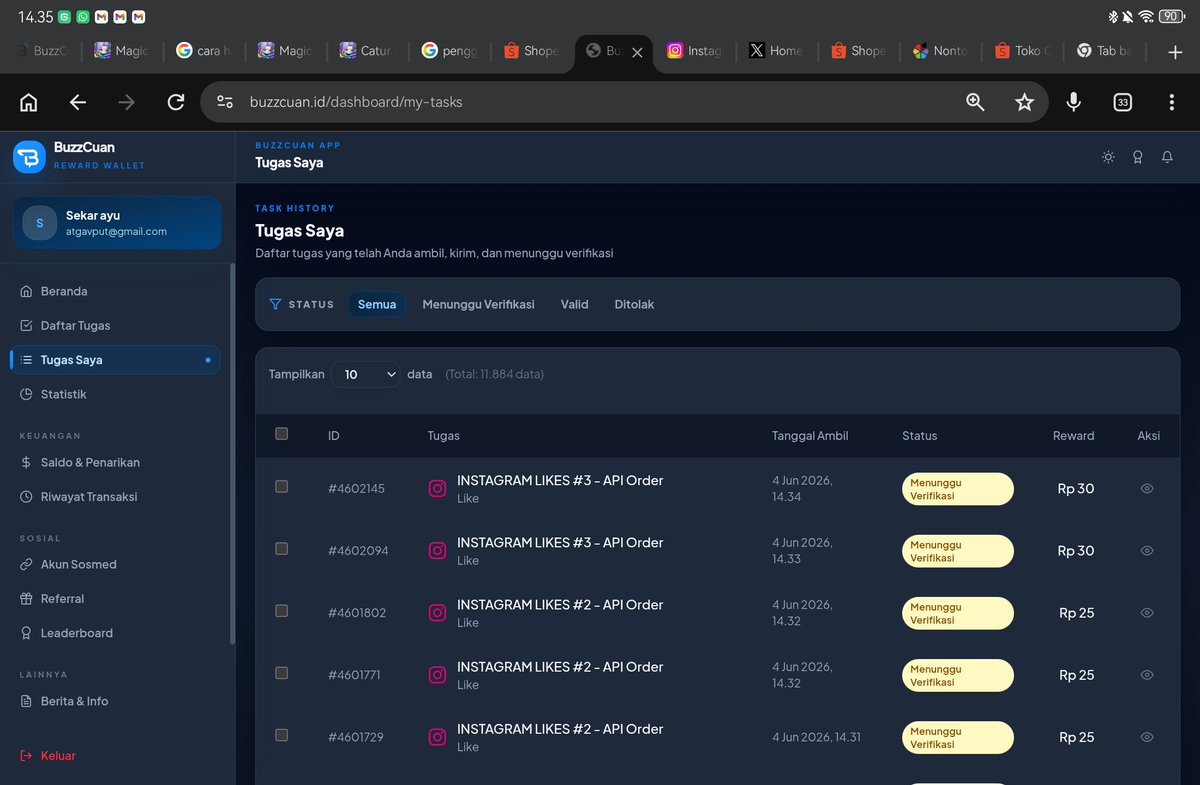The image size is (1200, 785).
Task: Switch to Instagram browser tab
Action: tap(695, 51)
